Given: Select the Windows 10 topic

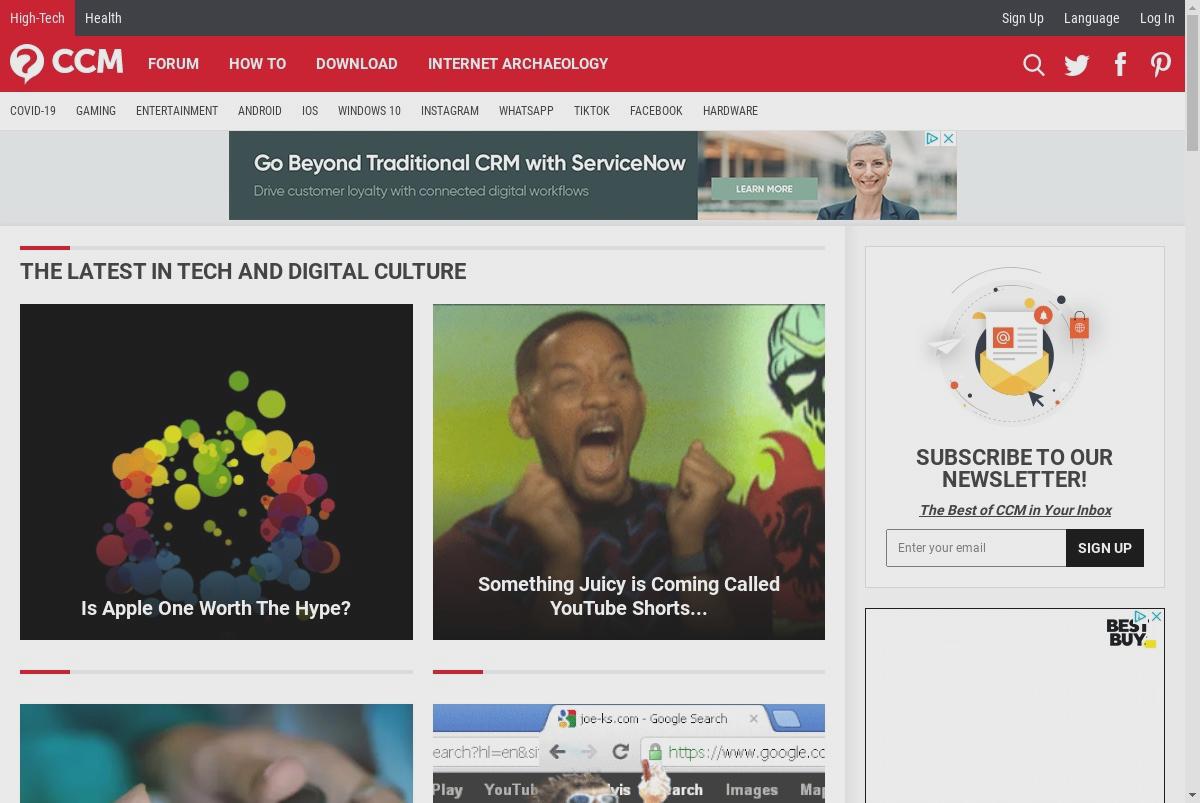Looking at the screenshot, I should [369, 111].
